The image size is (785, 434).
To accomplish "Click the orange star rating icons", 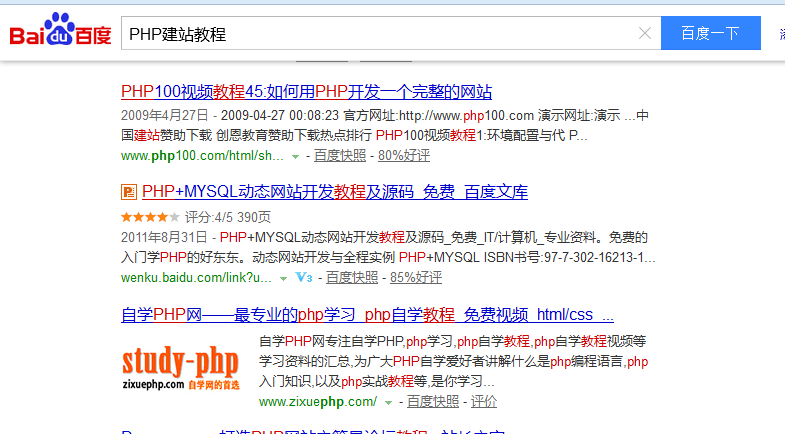I will pos(150,217).
